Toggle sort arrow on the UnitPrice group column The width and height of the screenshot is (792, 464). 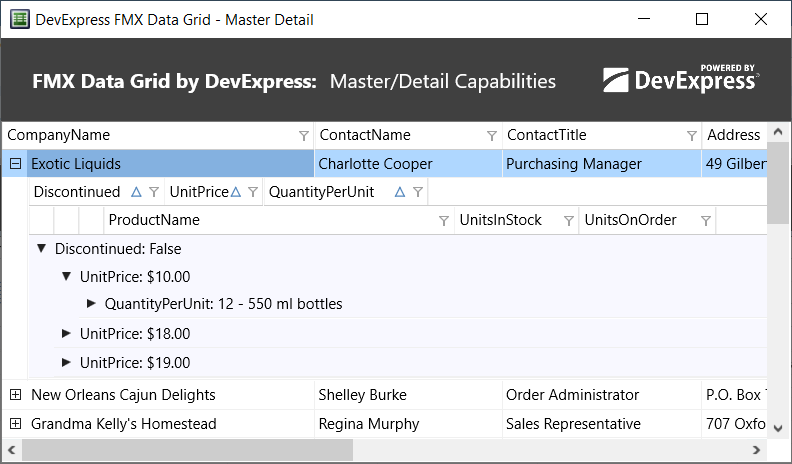coord(235,192)
